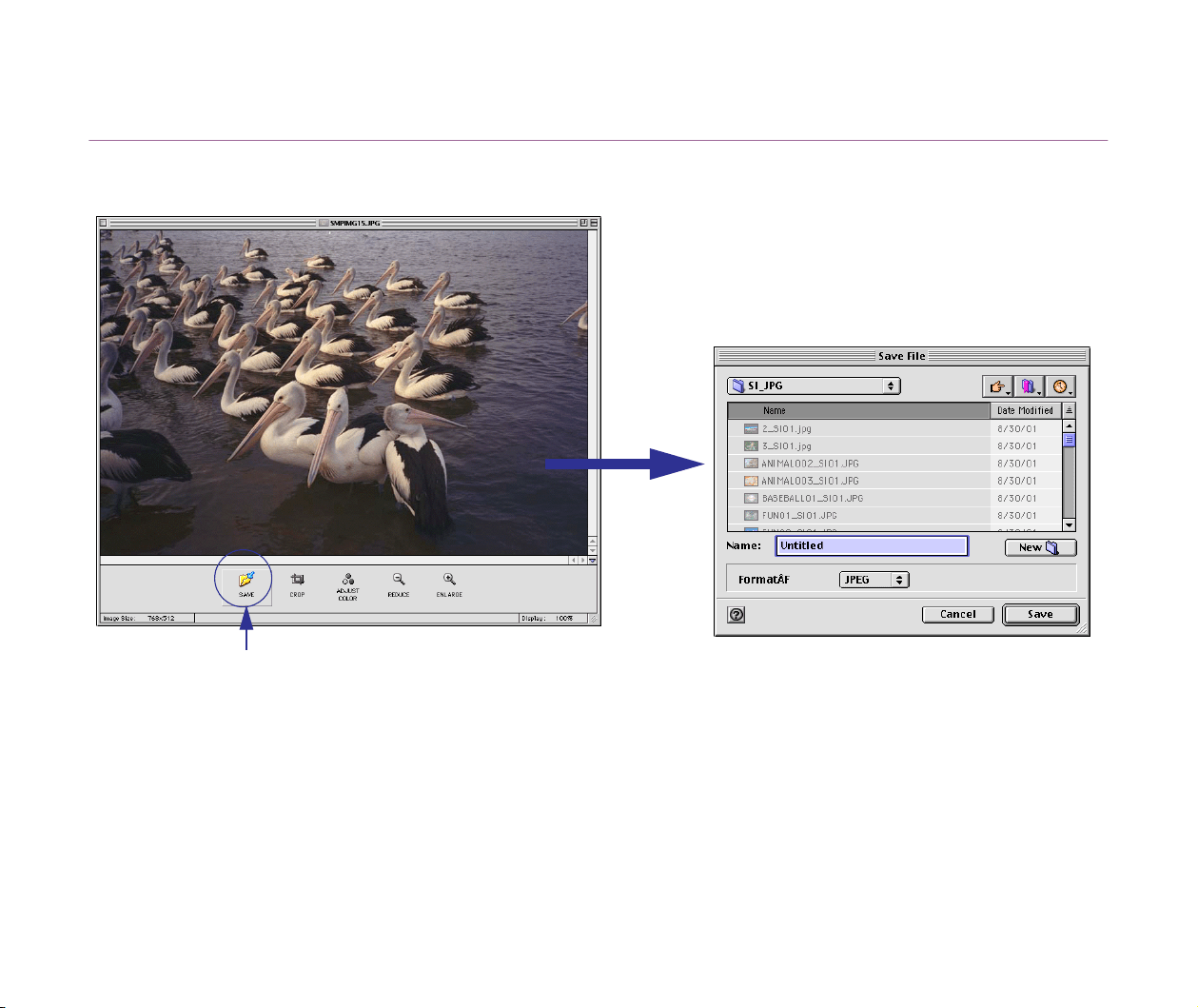Image resolution: width=1198 pixels, height=1008 pixels.
Task: Click the file list scrollbar thumb
Action: [x=1069, y=440]
